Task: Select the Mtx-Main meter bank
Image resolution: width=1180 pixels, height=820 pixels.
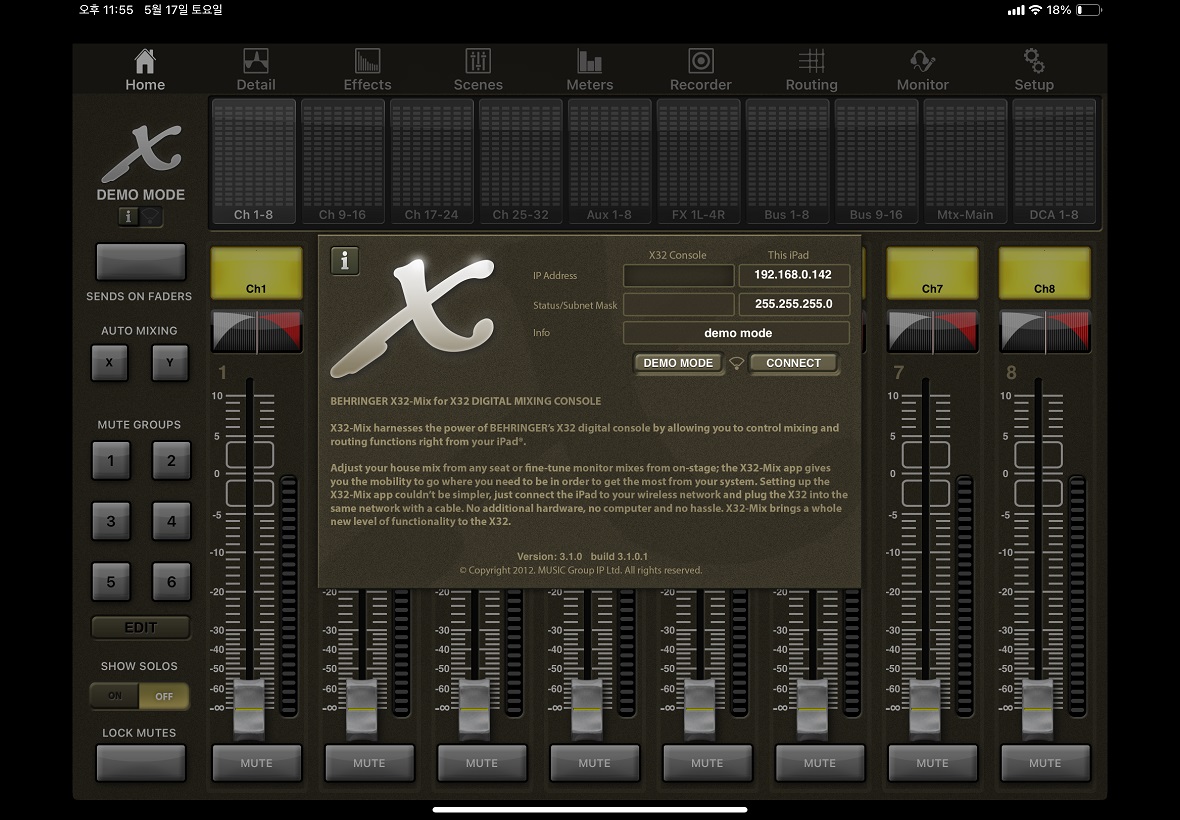Action: (x=965, y=162)
